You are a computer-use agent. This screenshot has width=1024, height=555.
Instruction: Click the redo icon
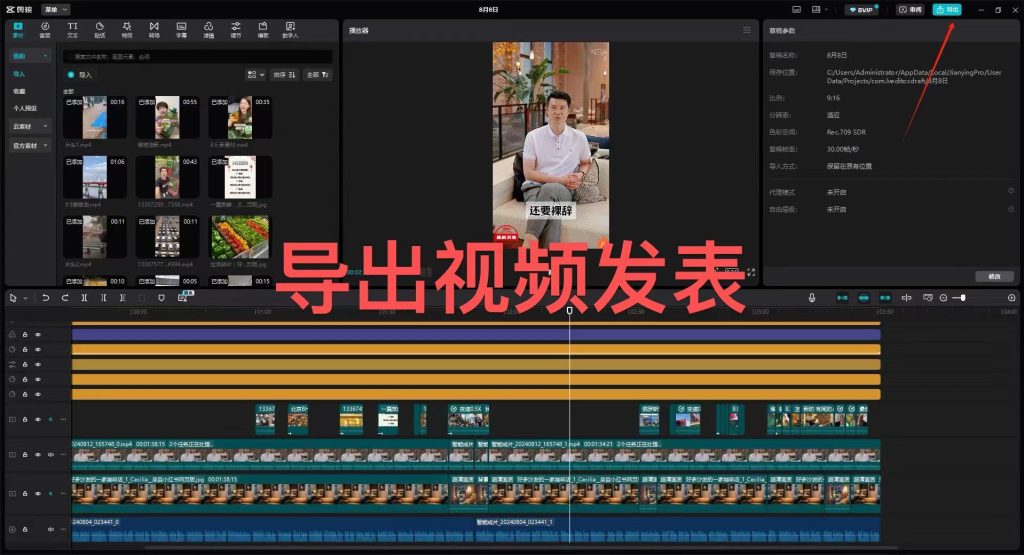(x=65, y=298)
